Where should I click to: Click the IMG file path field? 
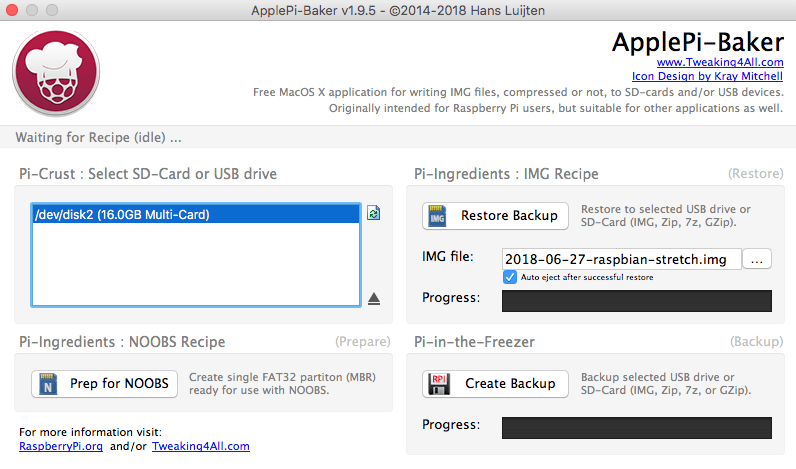(620, 259)
